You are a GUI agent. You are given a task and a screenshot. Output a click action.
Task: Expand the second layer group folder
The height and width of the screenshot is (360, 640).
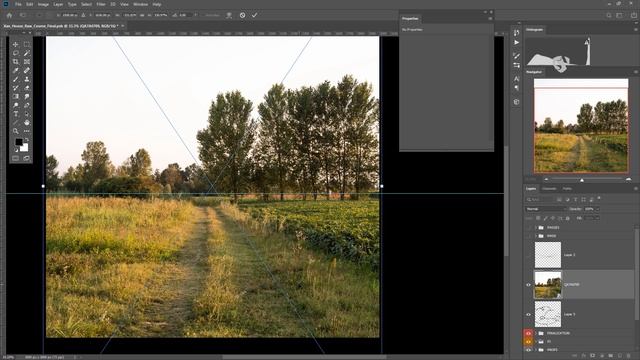536,236
